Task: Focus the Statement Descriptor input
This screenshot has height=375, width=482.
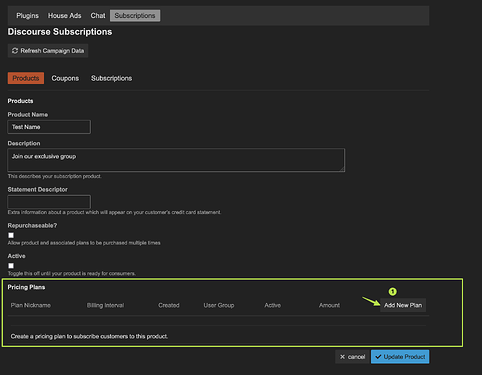Action: click(x=49, y=202)
